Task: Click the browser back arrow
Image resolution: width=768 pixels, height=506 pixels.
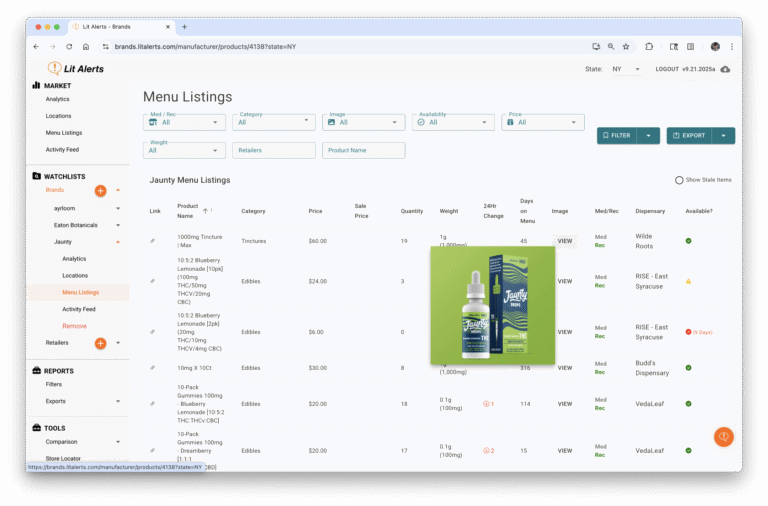Action: tap(36, 46)
